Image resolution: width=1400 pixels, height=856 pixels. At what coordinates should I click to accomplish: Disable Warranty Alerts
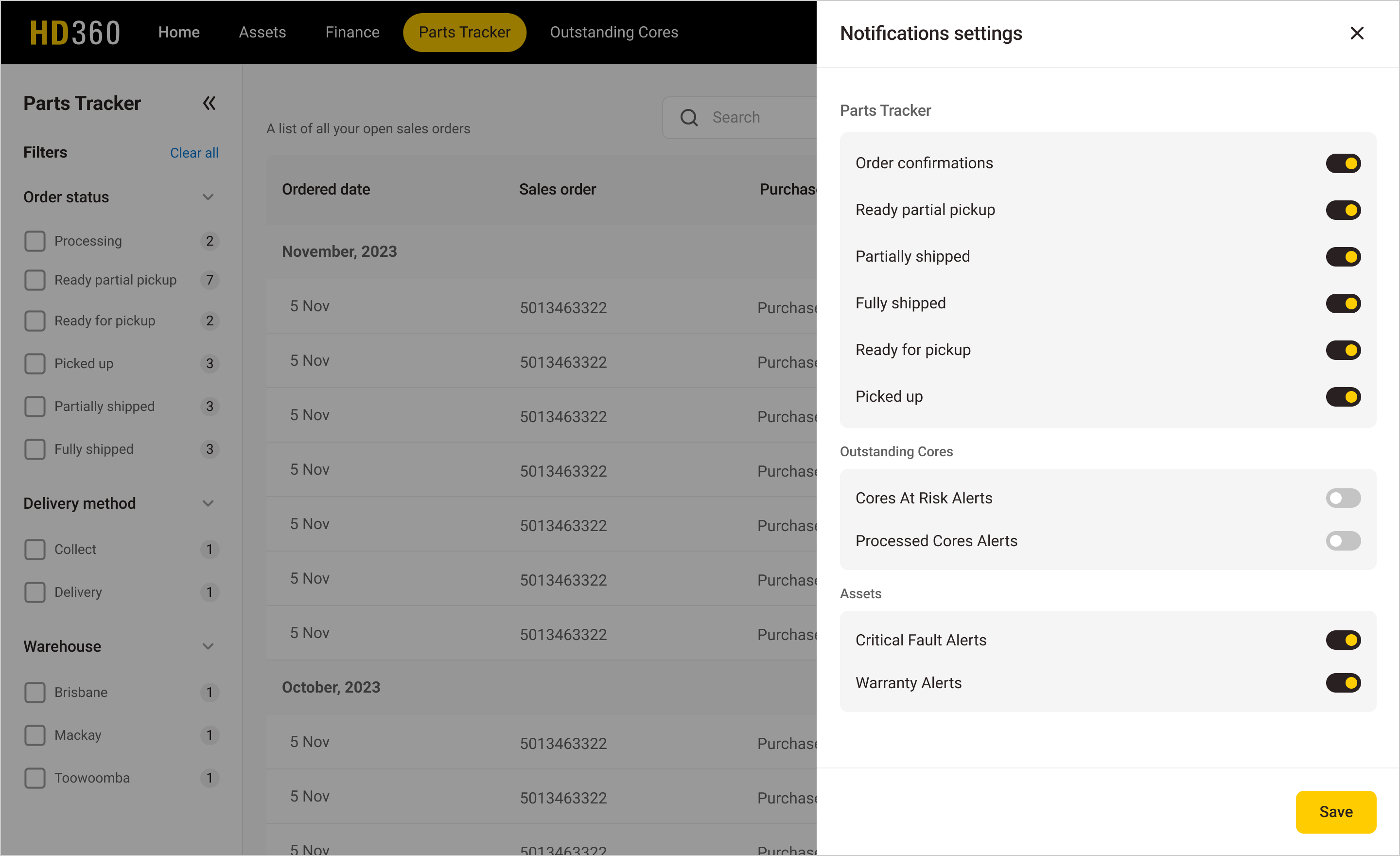[x=1343, y=683]
